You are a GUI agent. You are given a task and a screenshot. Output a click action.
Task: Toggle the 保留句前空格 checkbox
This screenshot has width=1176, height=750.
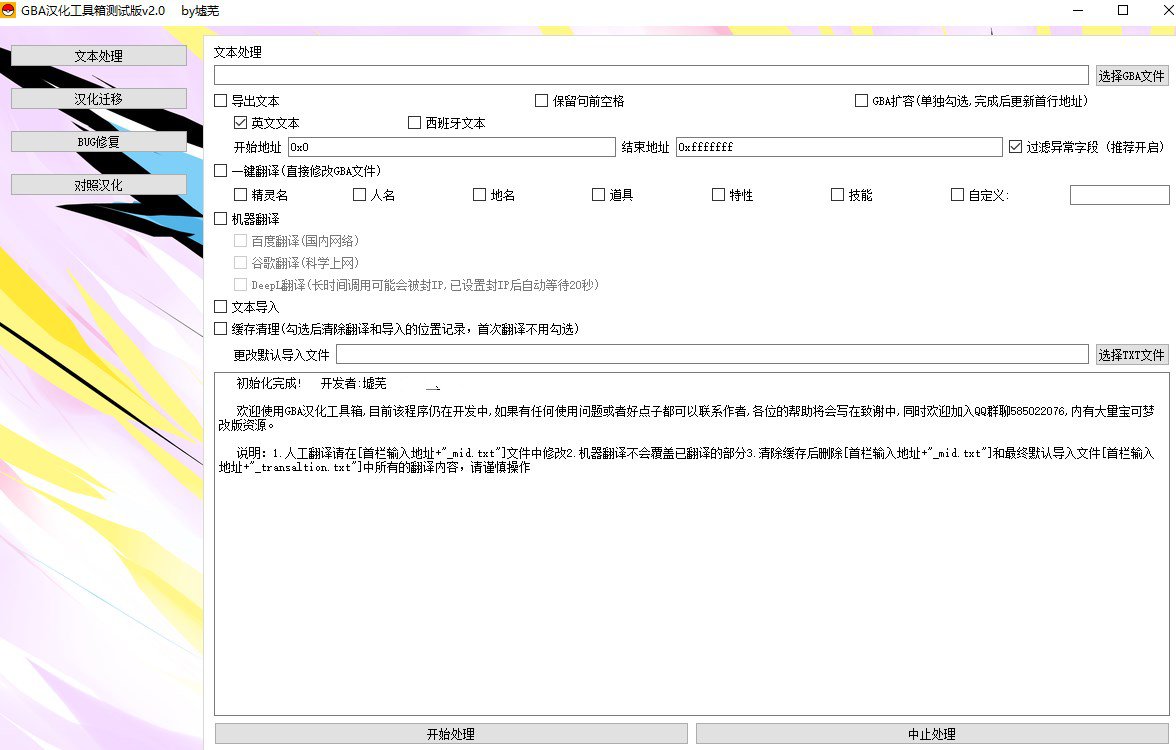pyautogui.click(x=542, y=101)
